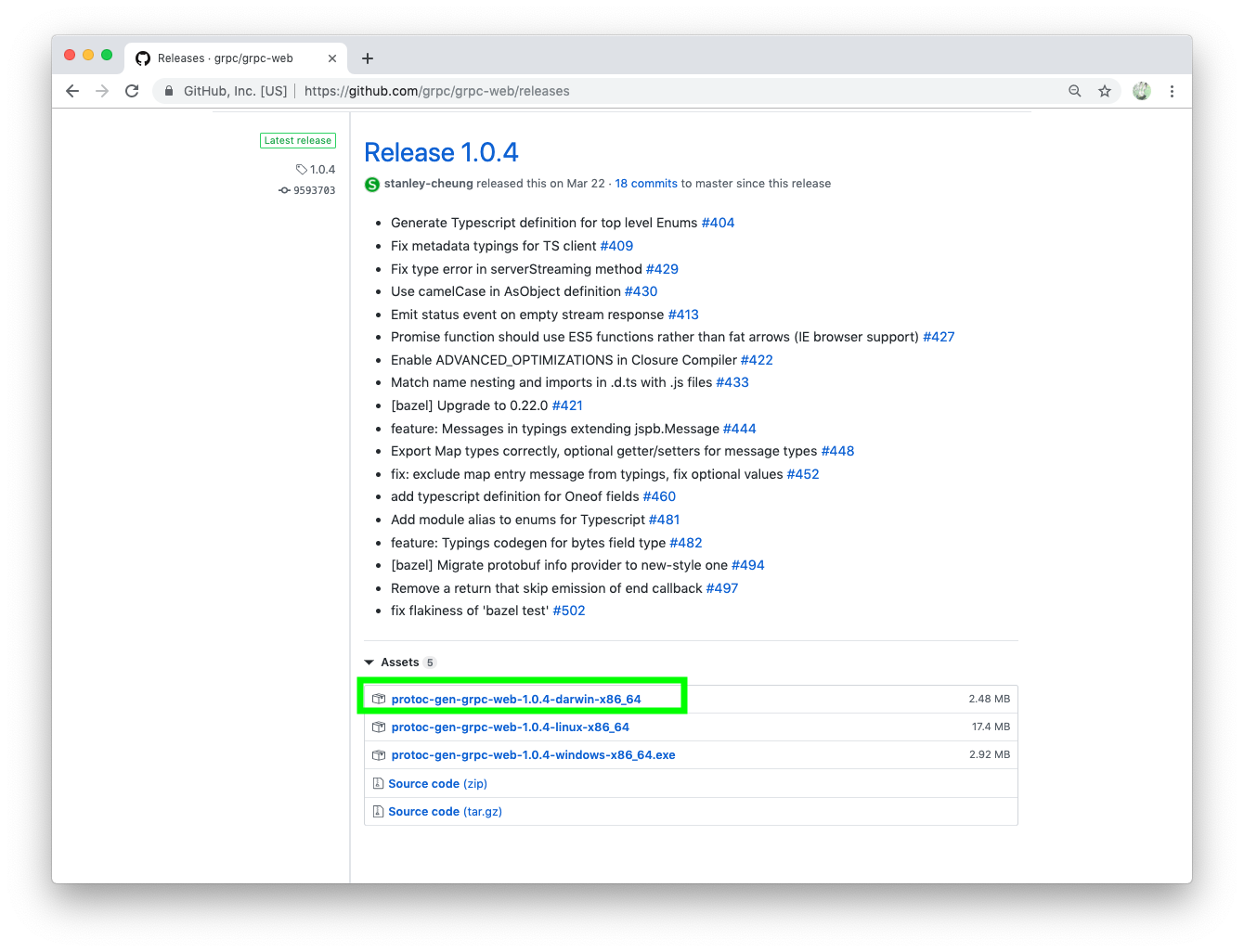Image resolution: width=1244 pixels, height=952 pixels.
Task: Click the user profile avatar in the browser toolbar
Action: [1141, 91]
